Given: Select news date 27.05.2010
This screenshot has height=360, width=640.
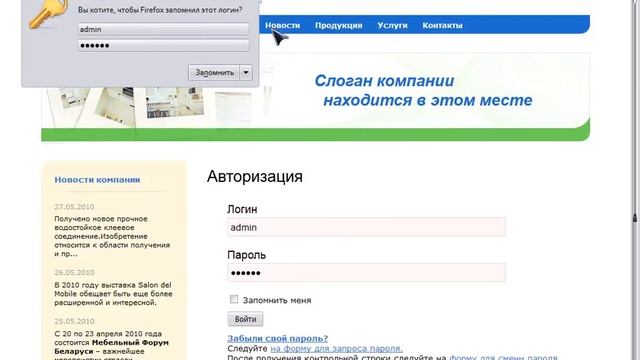Looking at the screenshot, I should pos(74,207).
